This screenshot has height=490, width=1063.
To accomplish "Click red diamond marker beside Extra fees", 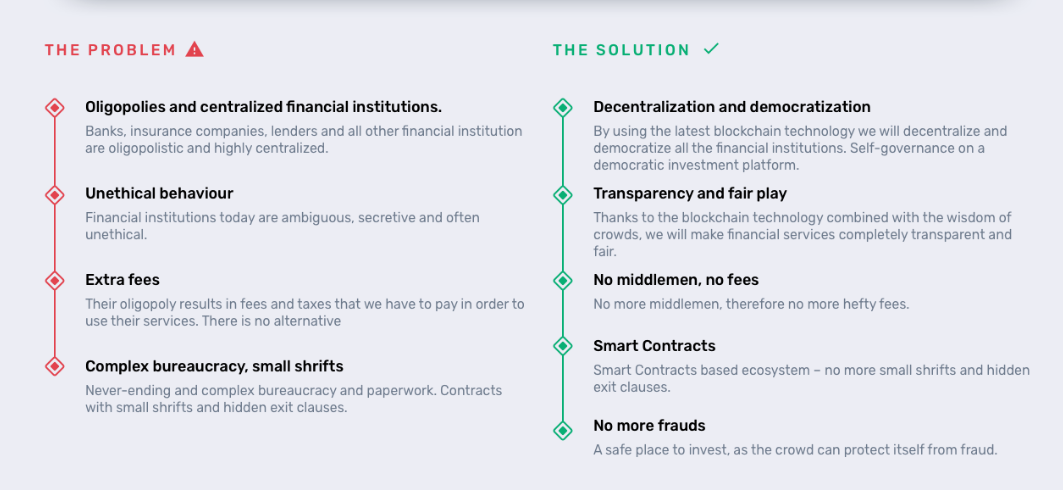I will (55, 280).
